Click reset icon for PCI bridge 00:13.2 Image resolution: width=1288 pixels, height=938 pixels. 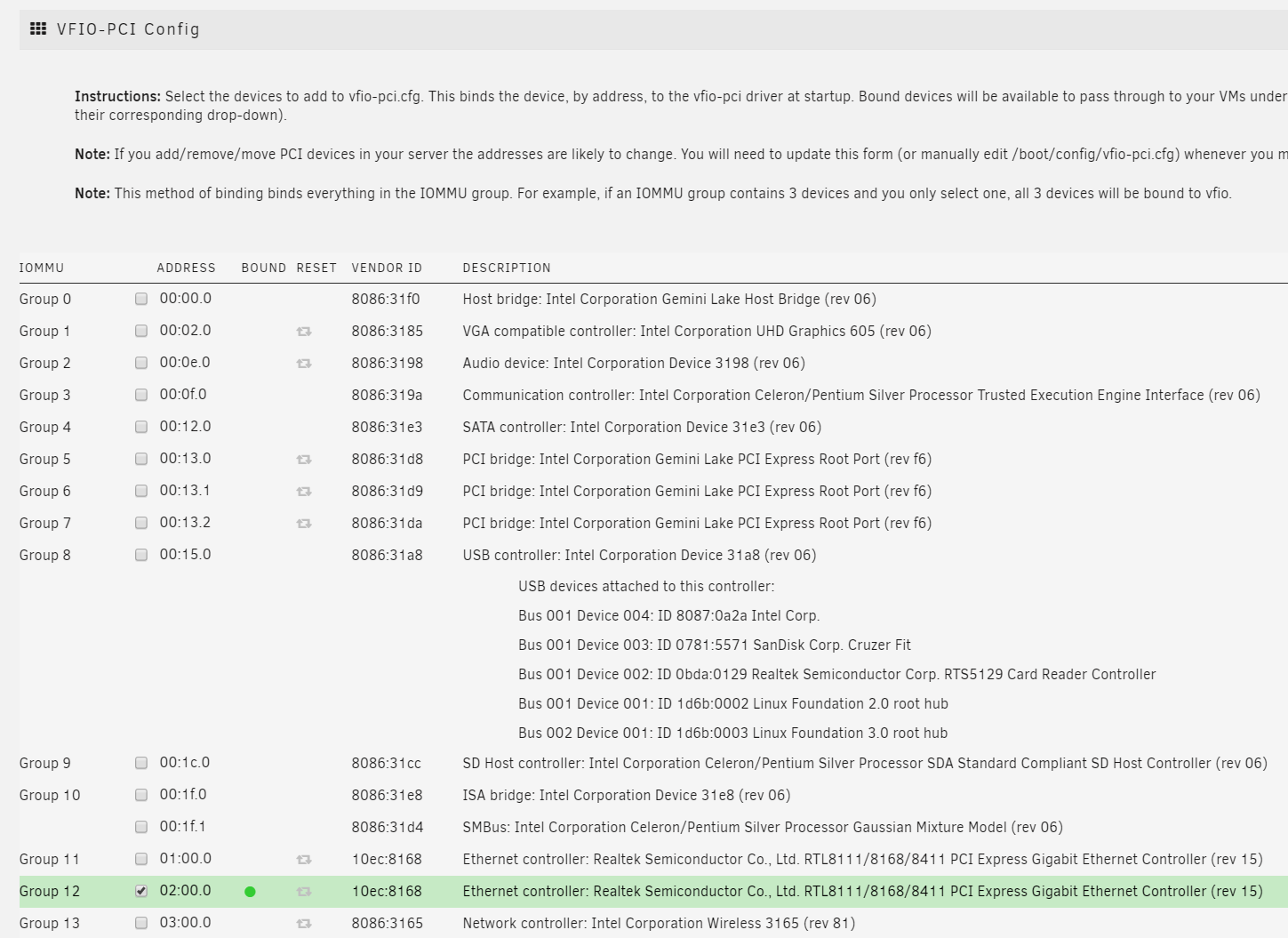pyautogui.click(x=304, y=524)
